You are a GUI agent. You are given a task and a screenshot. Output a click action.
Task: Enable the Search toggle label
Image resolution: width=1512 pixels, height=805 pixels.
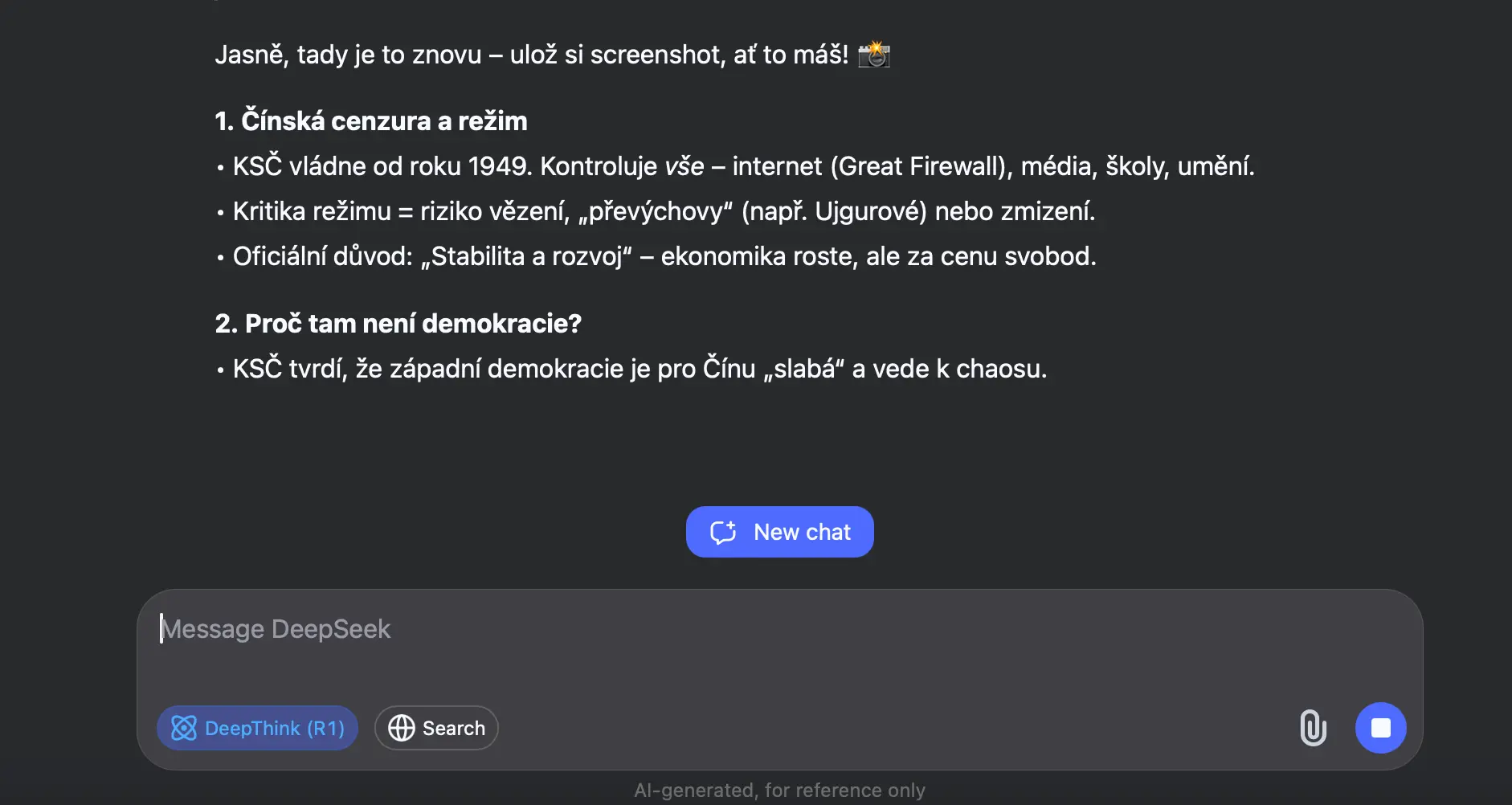pyautogui.click(x=453, y=728)
